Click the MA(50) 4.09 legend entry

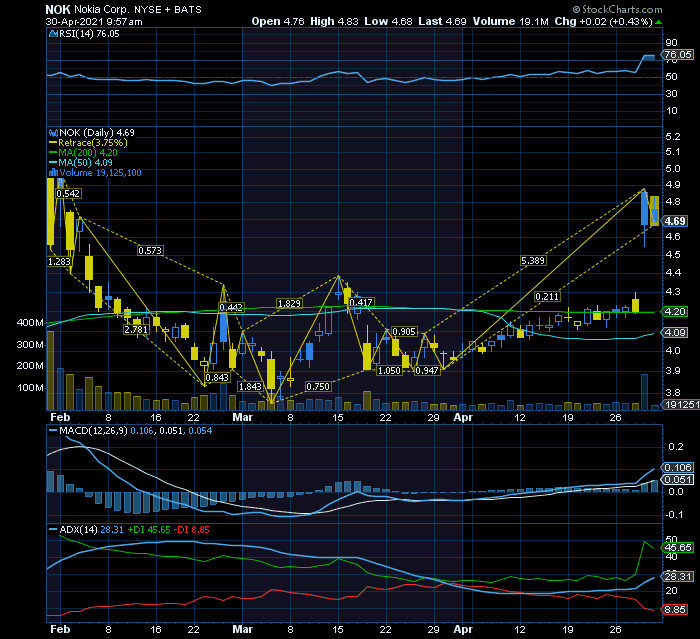85,163
